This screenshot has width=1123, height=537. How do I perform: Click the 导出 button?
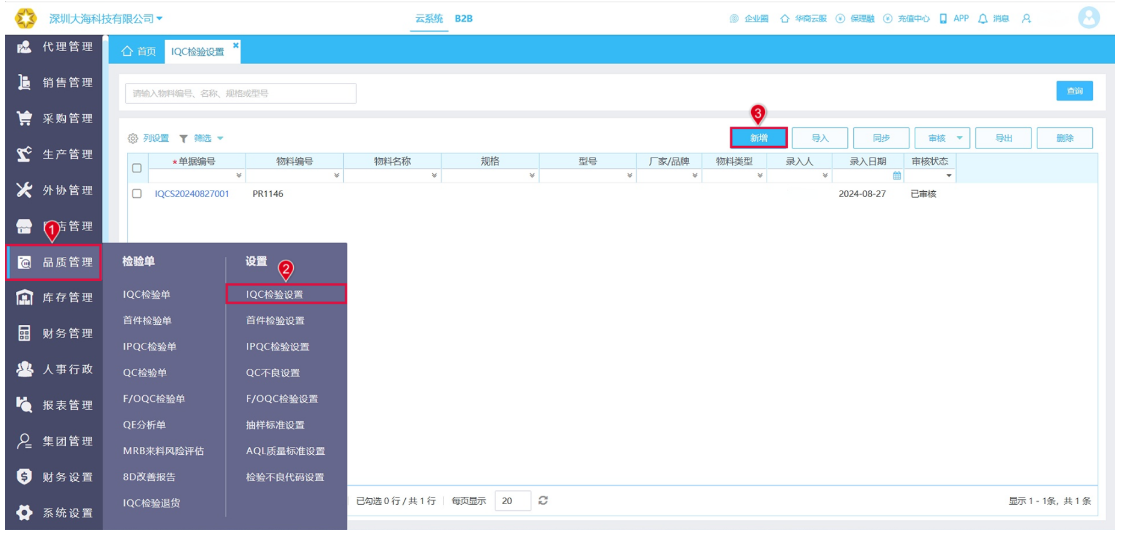click(1003, 138)
